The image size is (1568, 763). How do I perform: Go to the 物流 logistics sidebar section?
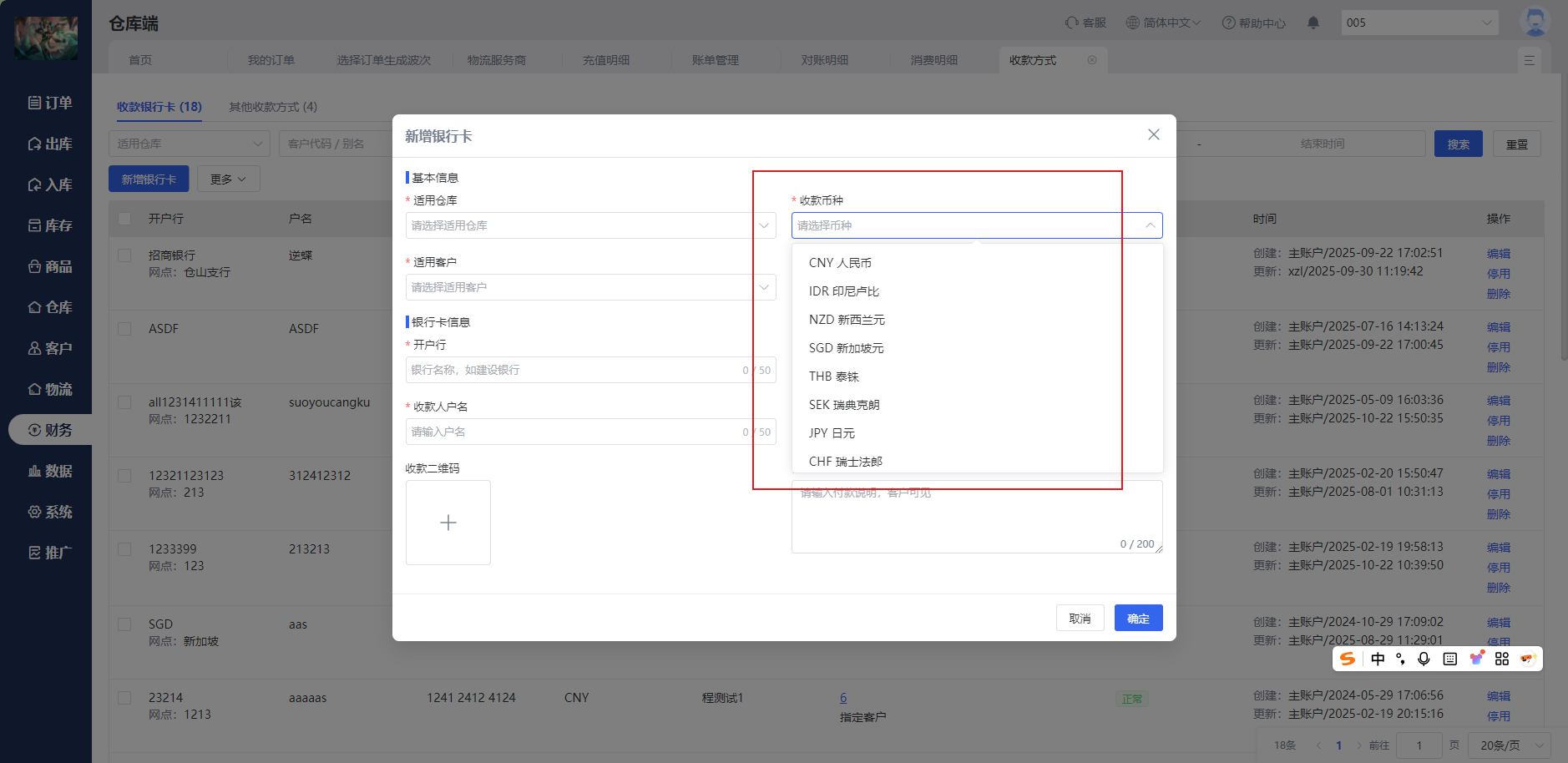[50, 389]
